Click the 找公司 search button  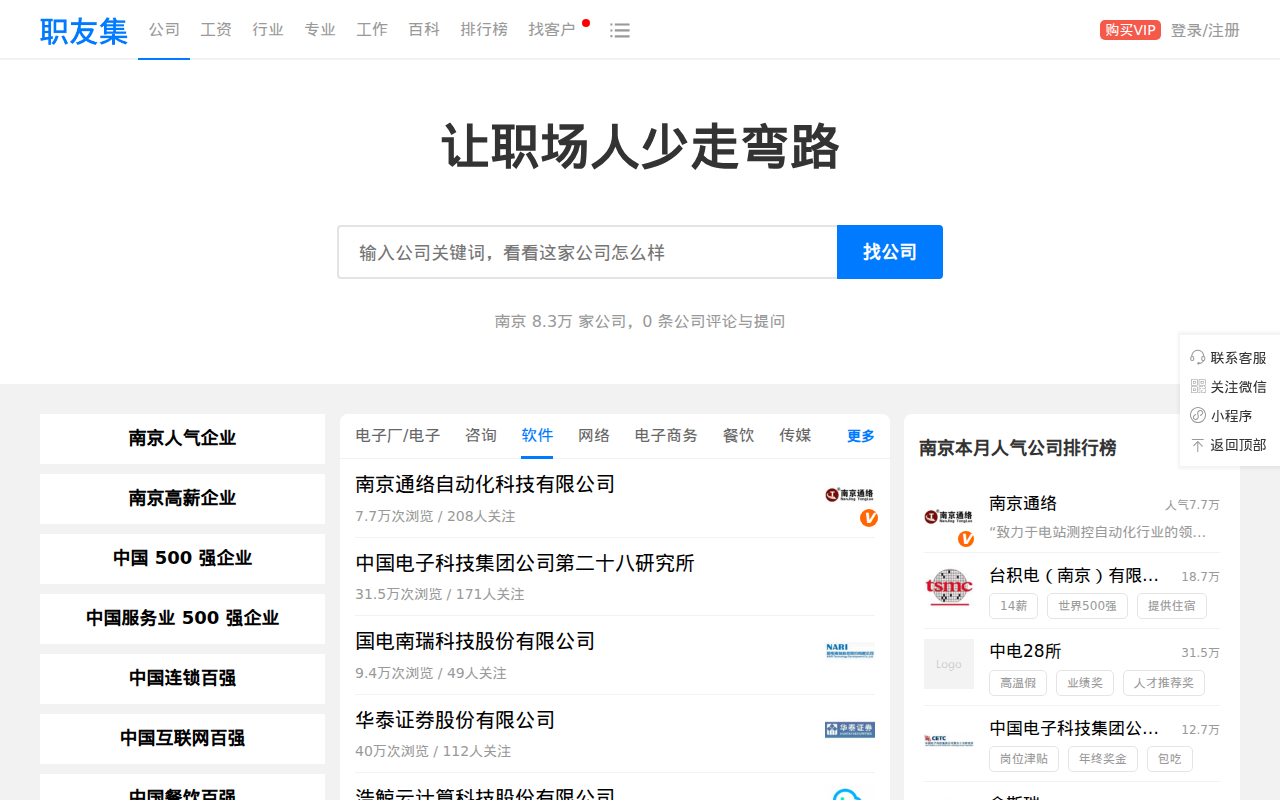coord(890,252)
